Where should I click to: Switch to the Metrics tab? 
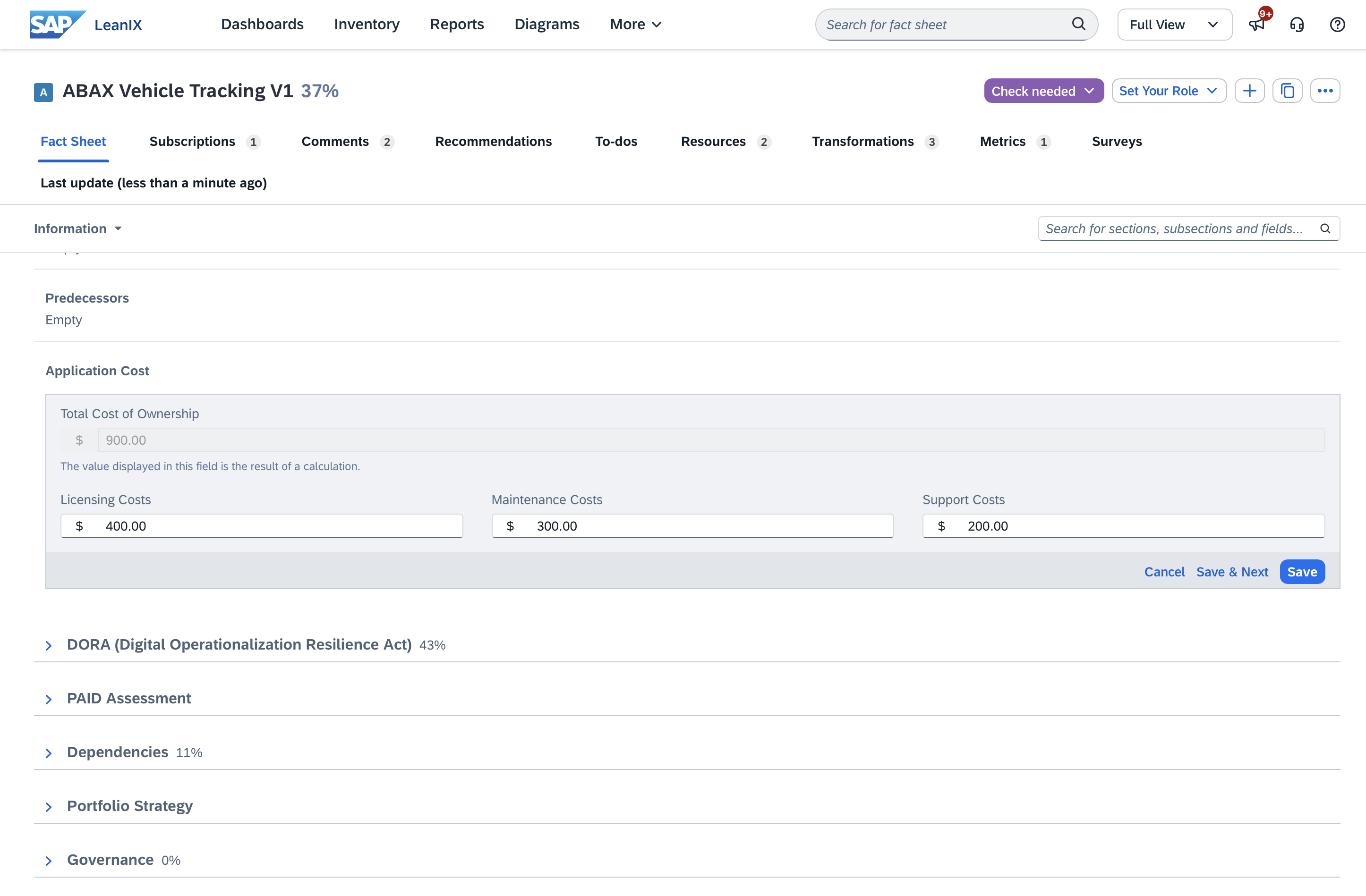point(1016,141)
